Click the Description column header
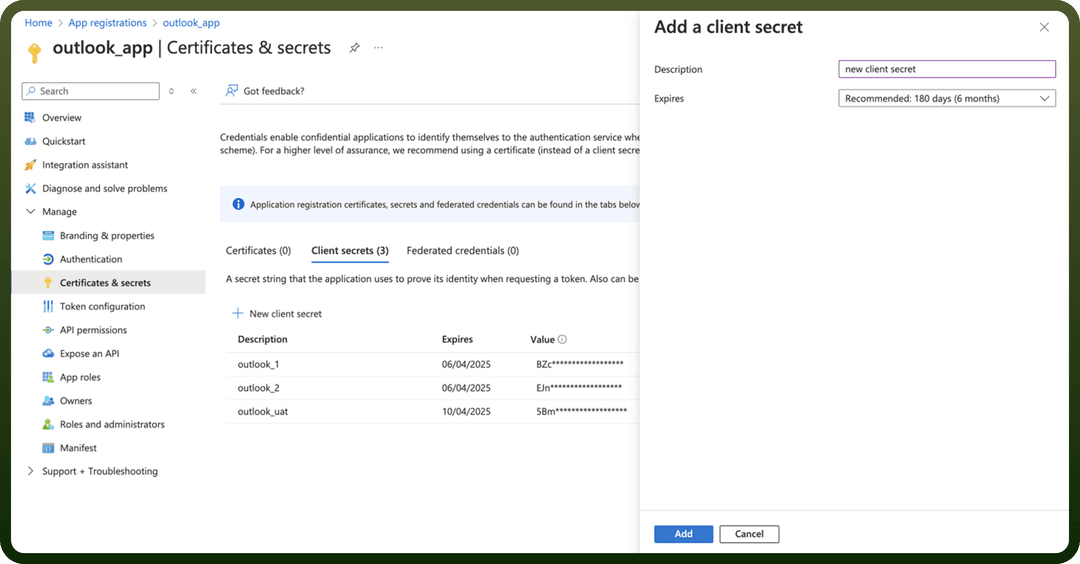The image size is (1080, 564). tap(262, 339)
